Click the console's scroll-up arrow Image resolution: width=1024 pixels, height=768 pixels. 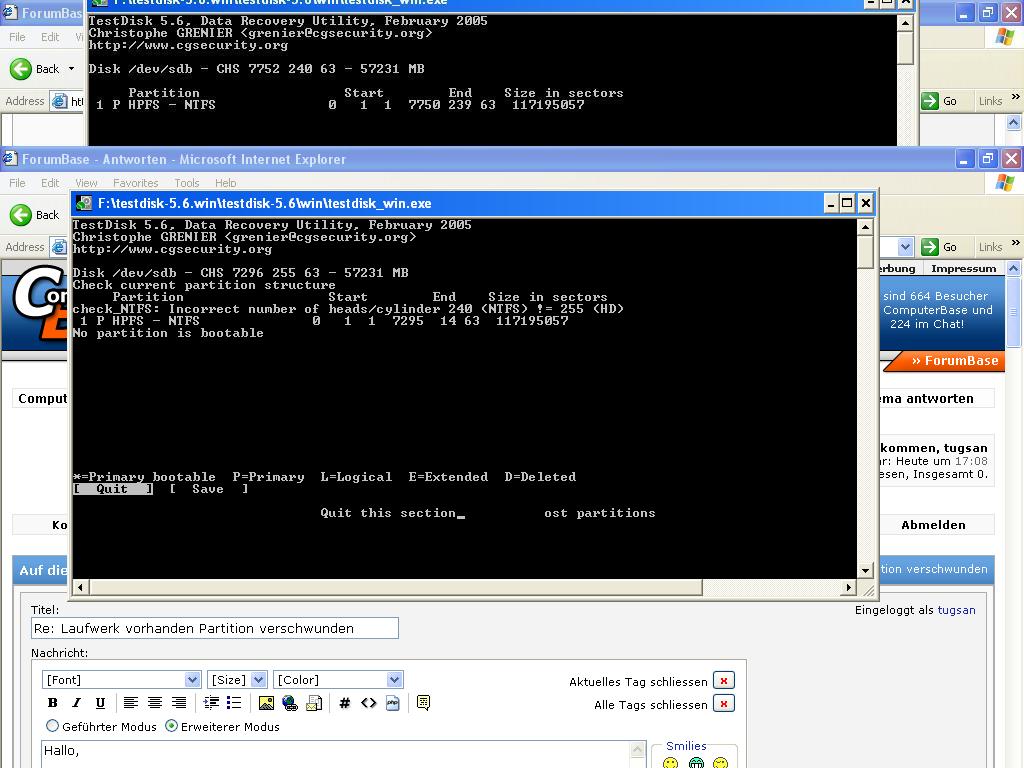865,227
